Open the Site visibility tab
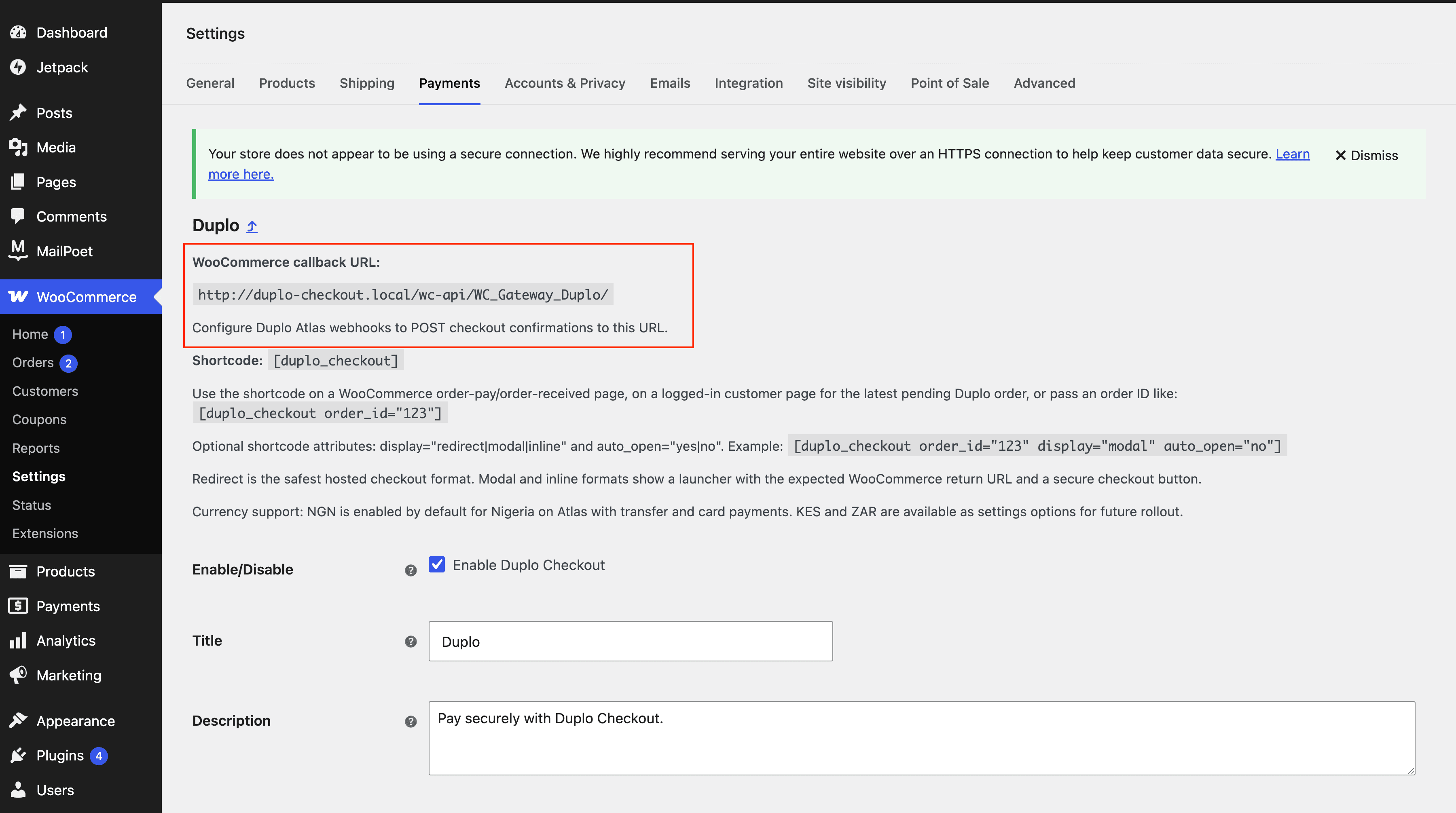This screenshot has width=1456, height=813. [847, 83]
